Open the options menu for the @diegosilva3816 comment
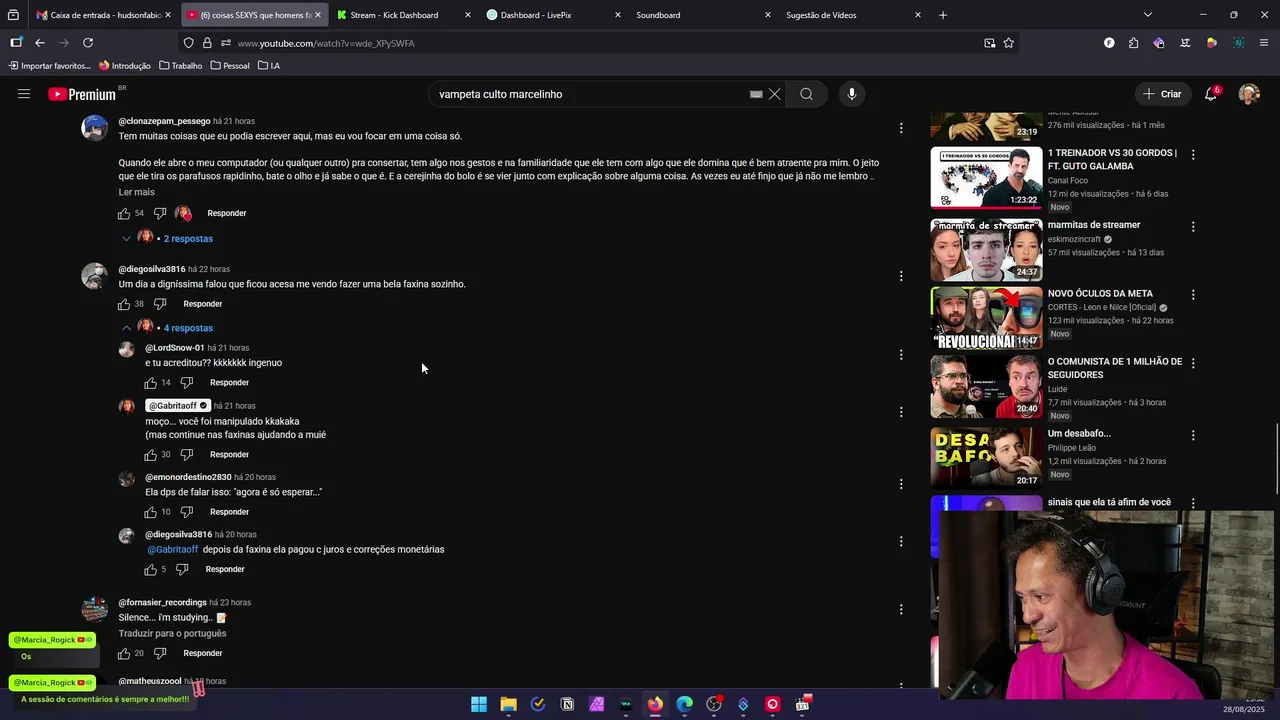The image size is (1280, 720). click(901, 276)
